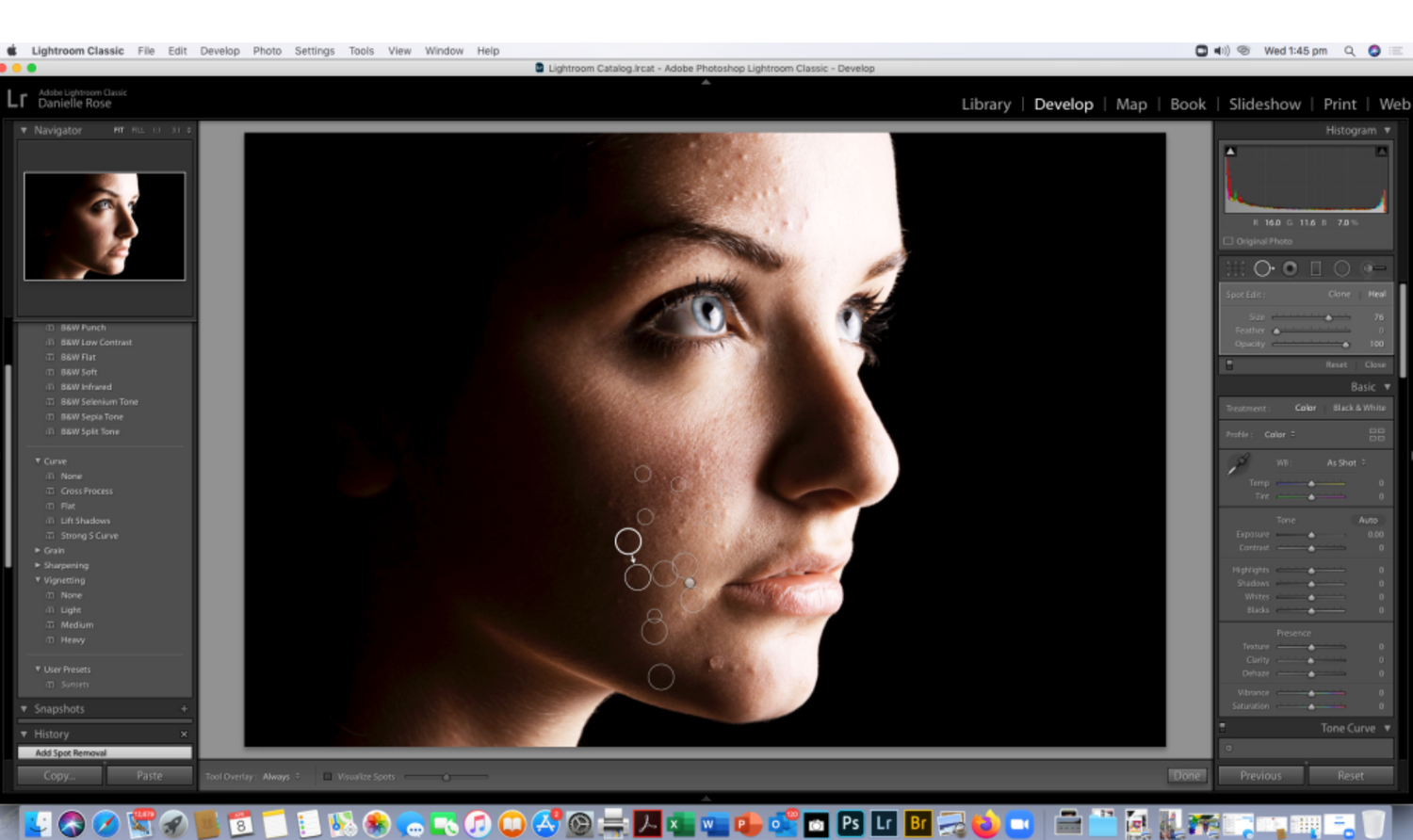1413x840 pixels.
Task: Switch to the Library module
Action: 986,105
